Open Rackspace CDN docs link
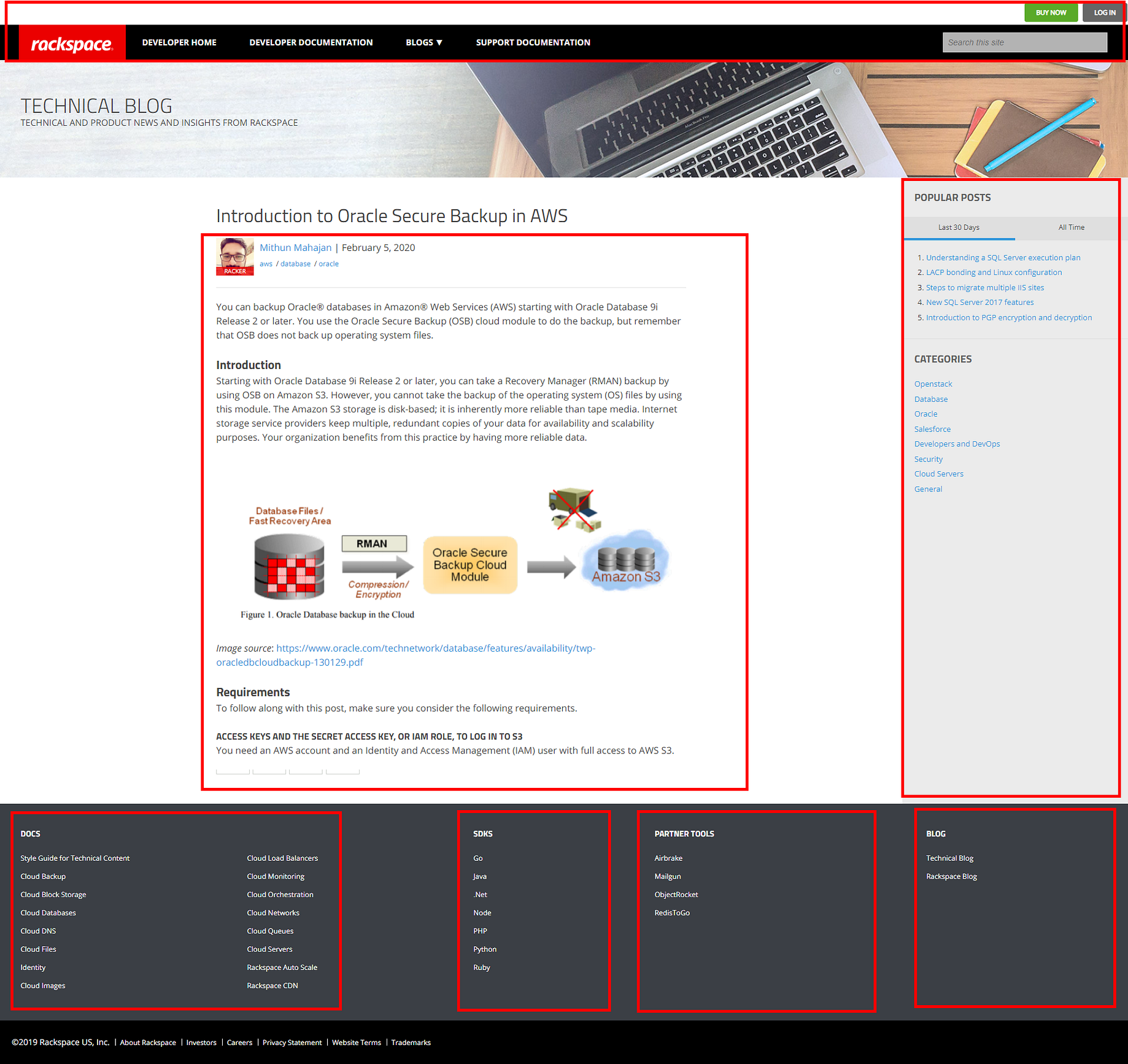The height and width of the screenshot is (1064, 1128). 272,986
